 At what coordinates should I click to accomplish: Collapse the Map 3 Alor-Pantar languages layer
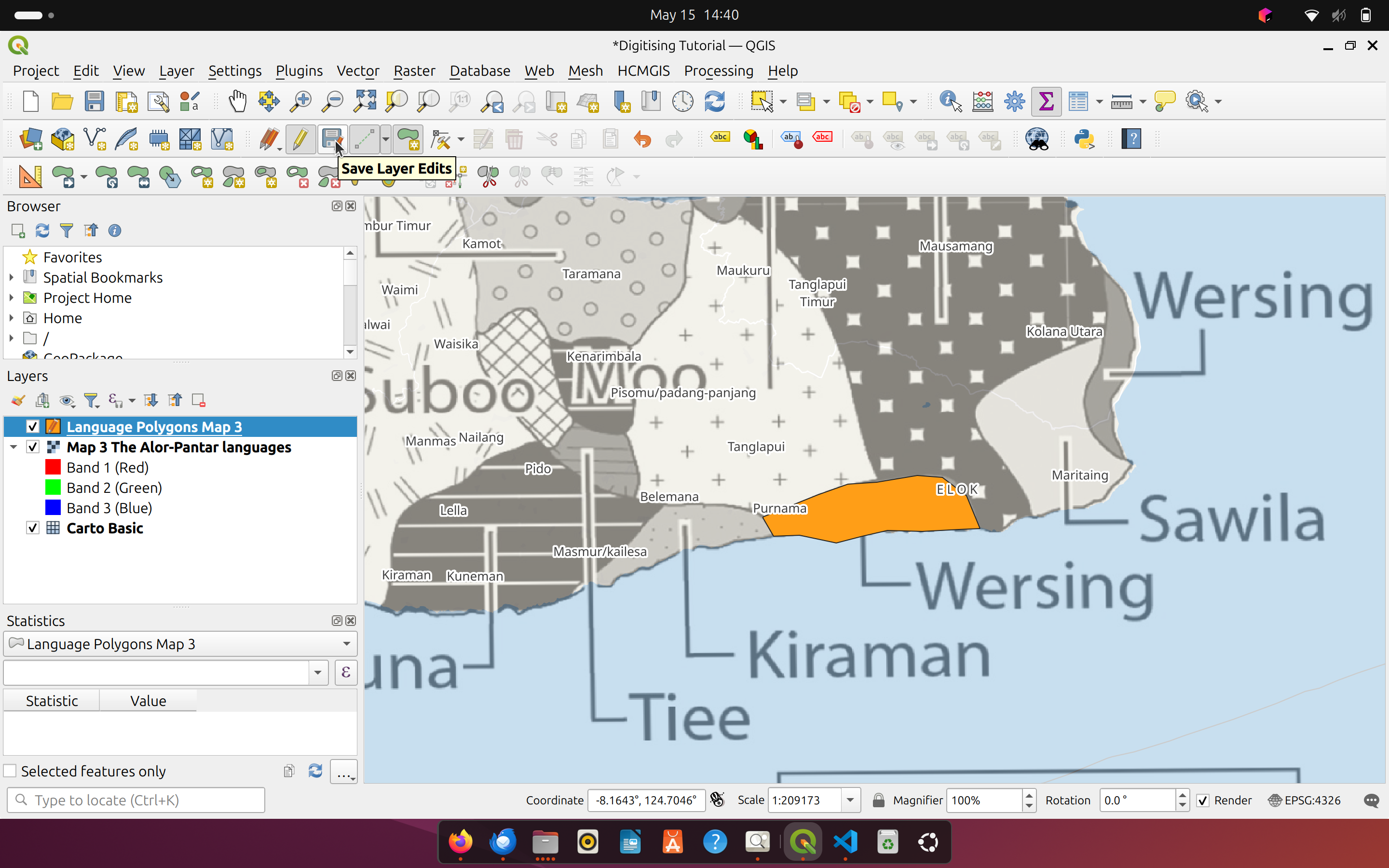click(14, 447)
